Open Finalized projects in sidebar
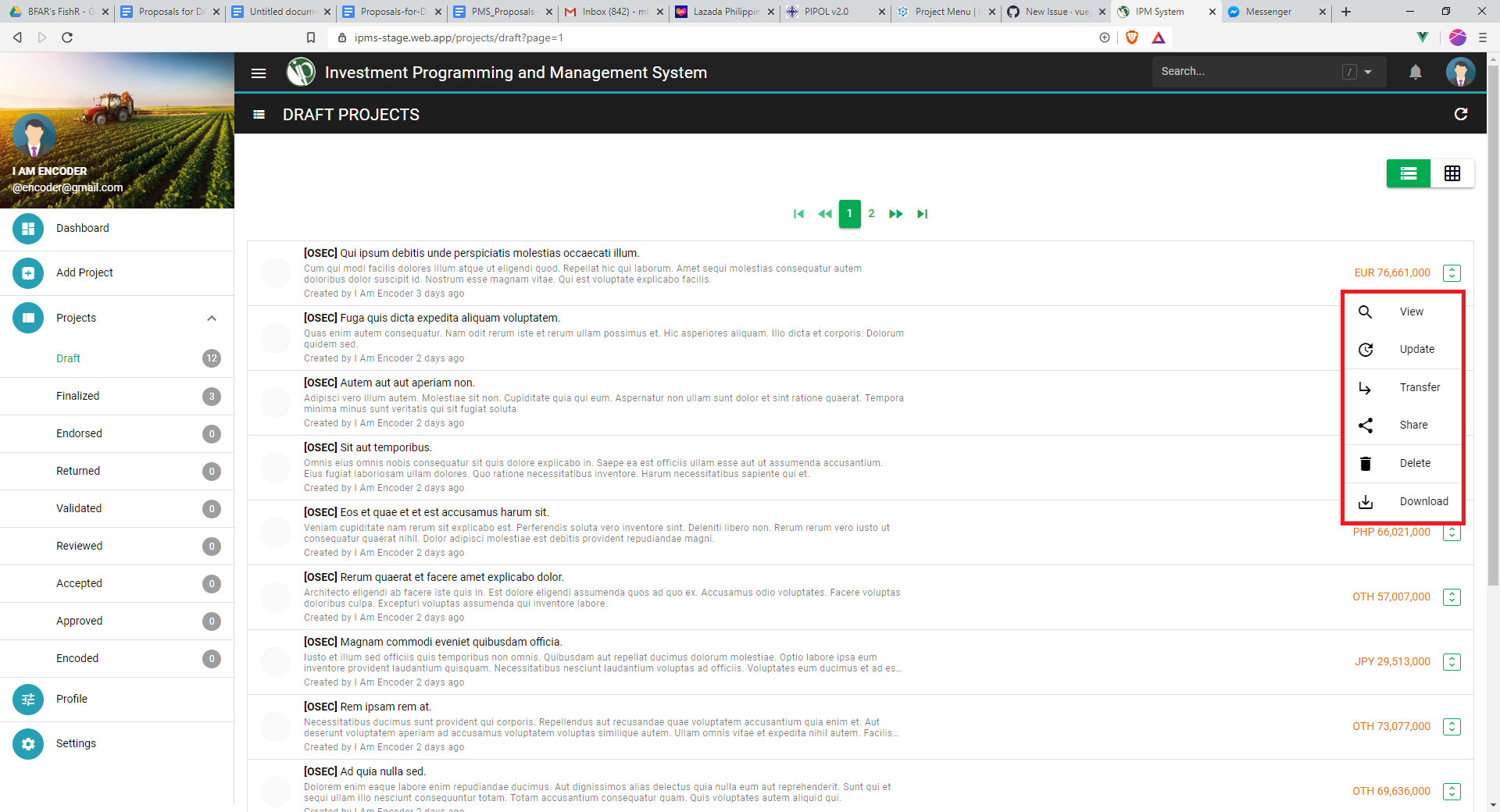Image resolution: width=1500 pixels, height=812 pixels. (117, 396)
